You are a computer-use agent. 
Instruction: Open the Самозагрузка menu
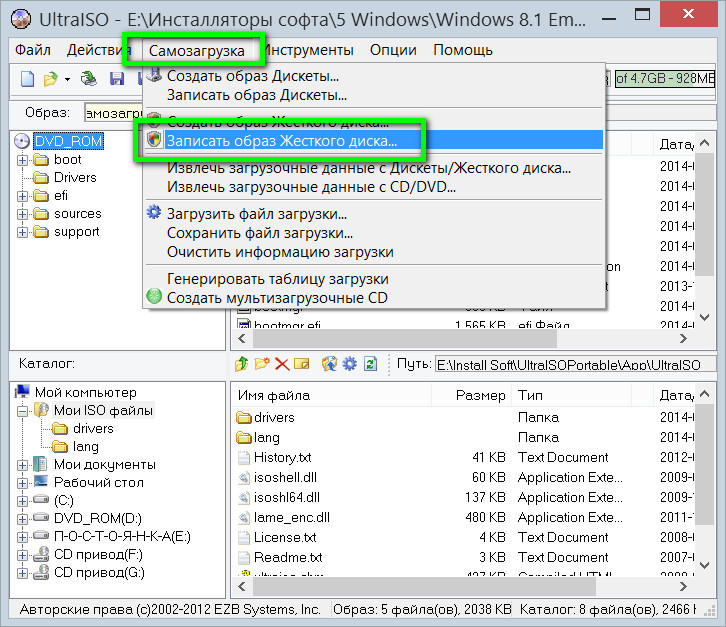(x=197, y=50)
